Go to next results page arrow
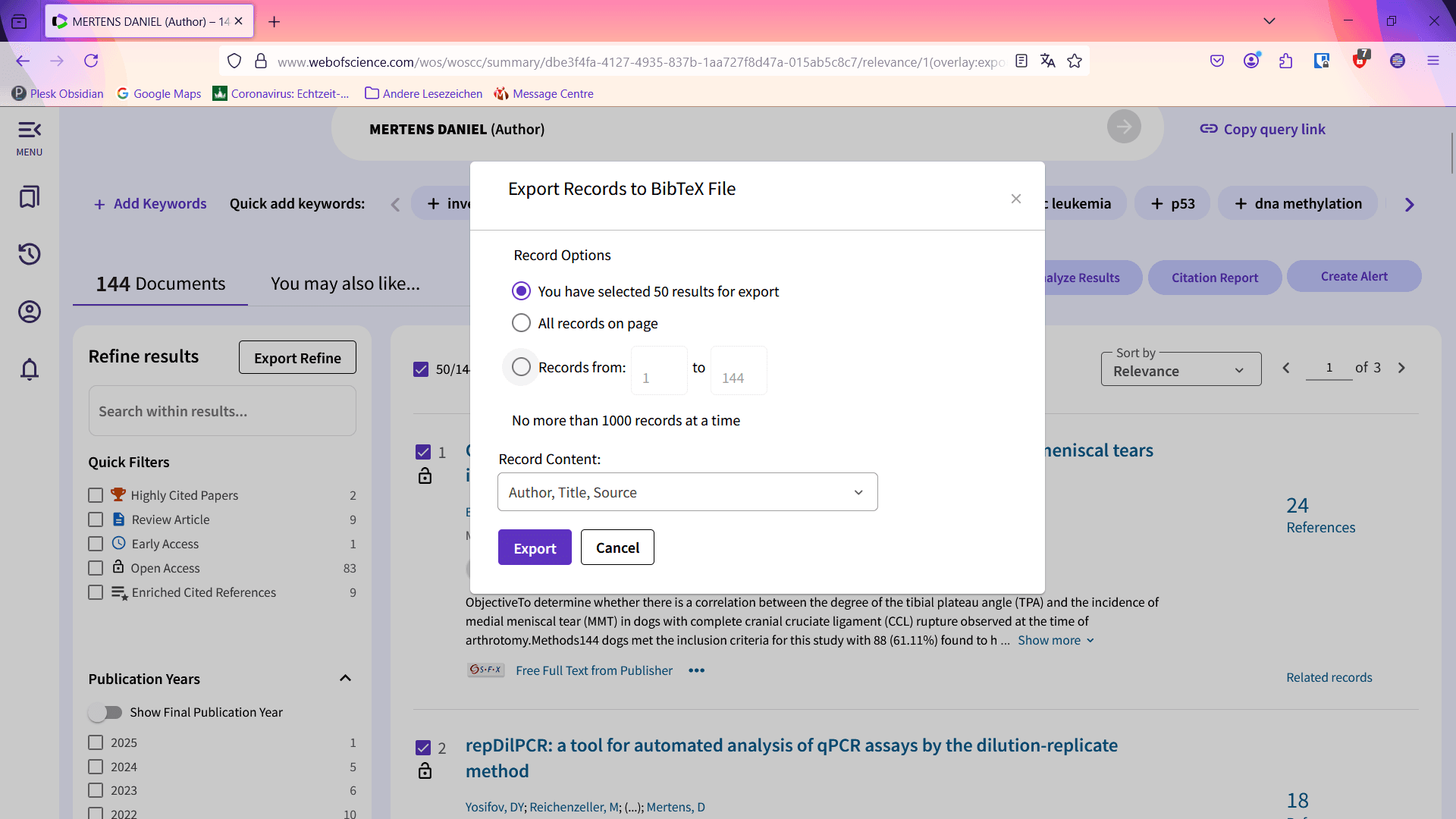Viewport: 1456px width, 819px height. point(1401,368)
